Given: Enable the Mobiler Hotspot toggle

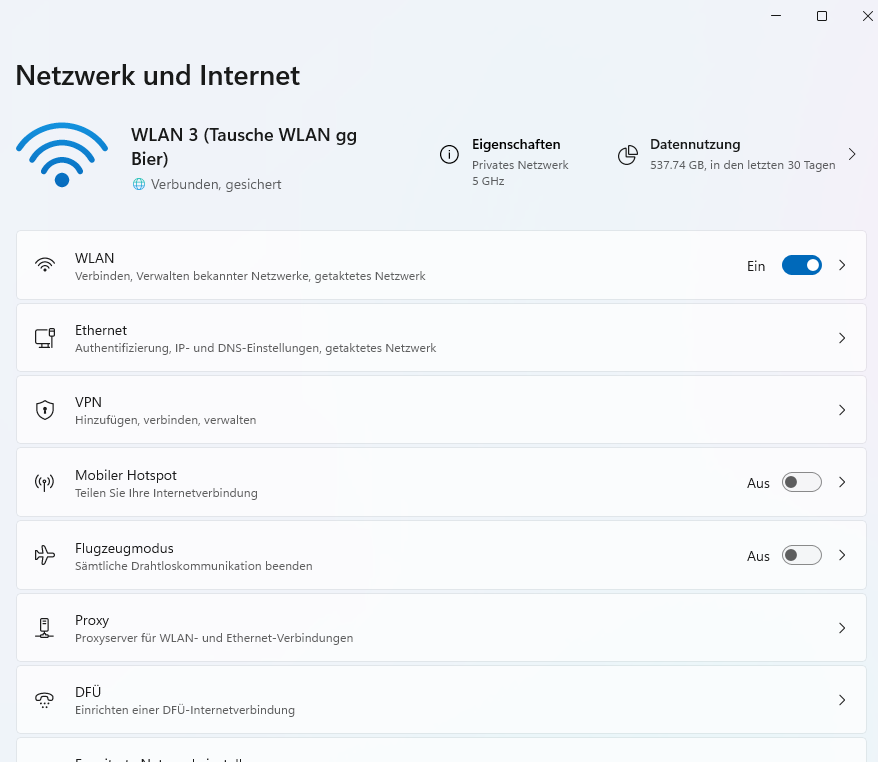Looking at the screenshot, I should click(x=801, y=482).
